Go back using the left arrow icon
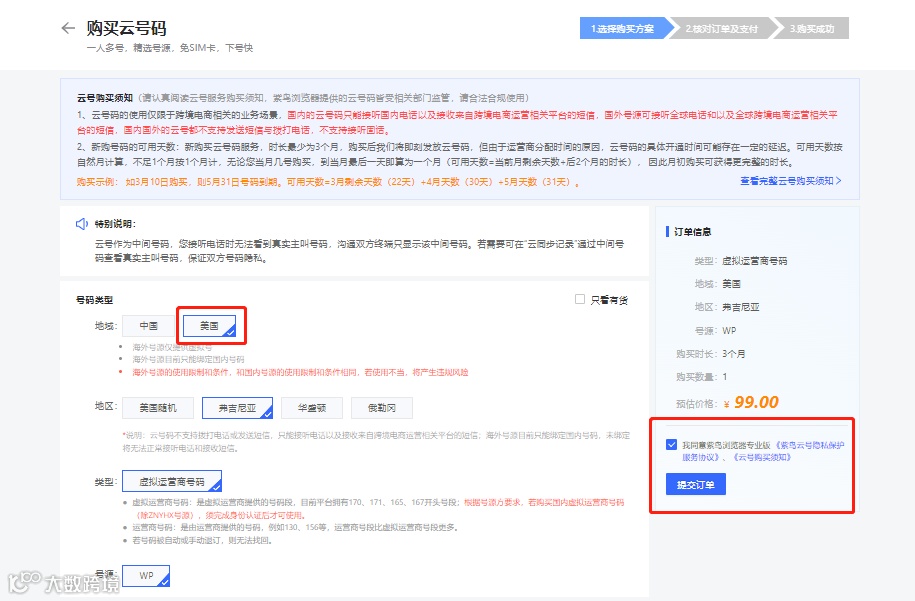 [x=70, y=30]
